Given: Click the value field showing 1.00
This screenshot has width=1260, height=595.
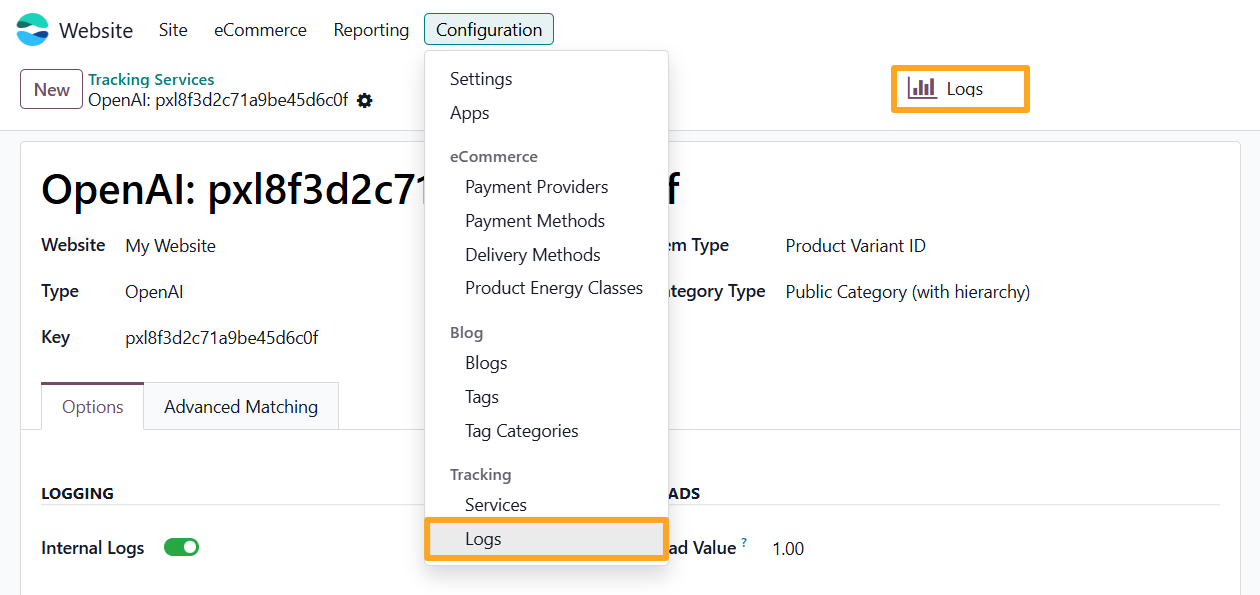Looking at the screenshot, I should pyautogui.click(x=788, y=548).
